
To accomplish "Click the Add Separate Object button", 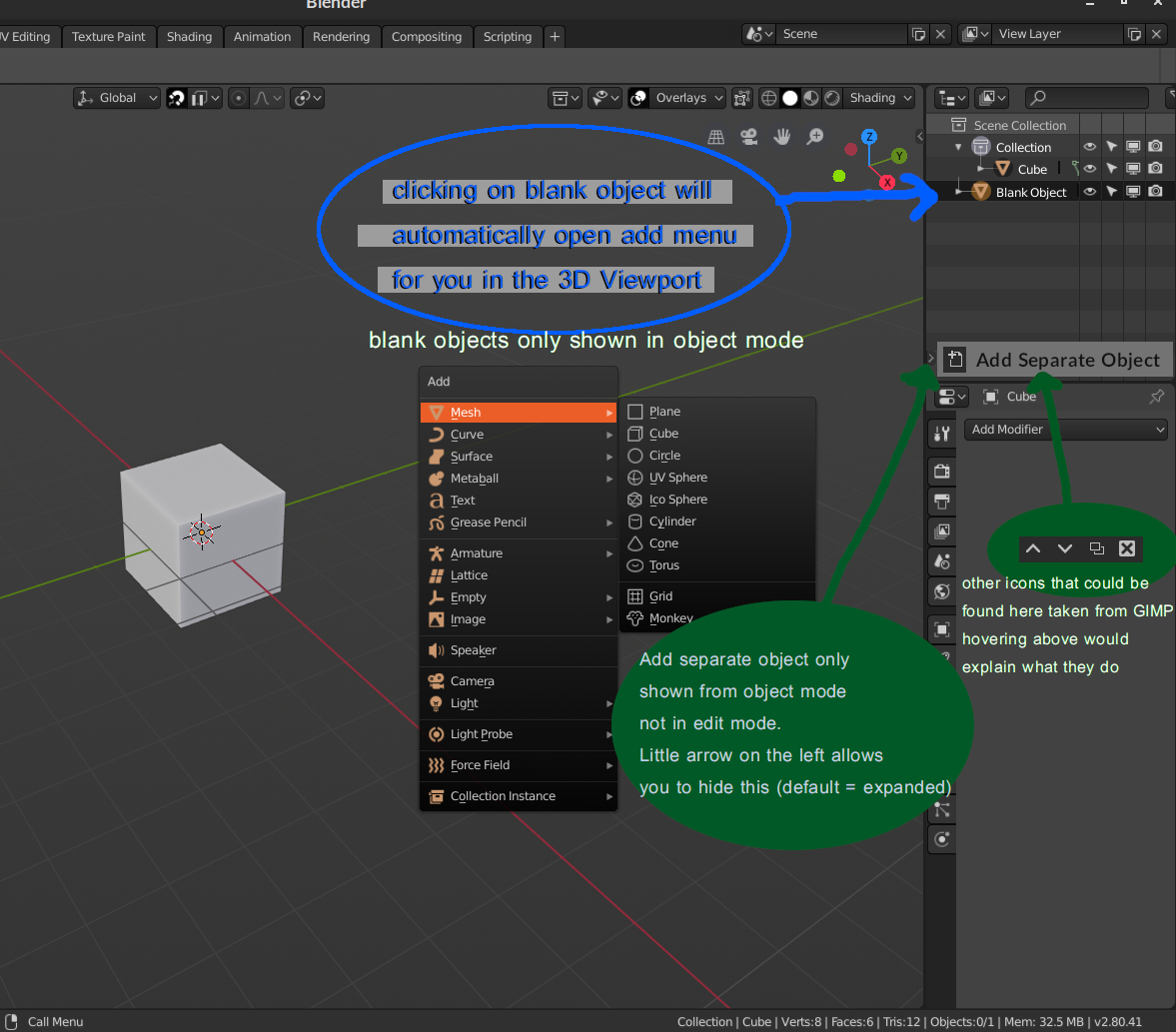I will tap(1055, 360).
